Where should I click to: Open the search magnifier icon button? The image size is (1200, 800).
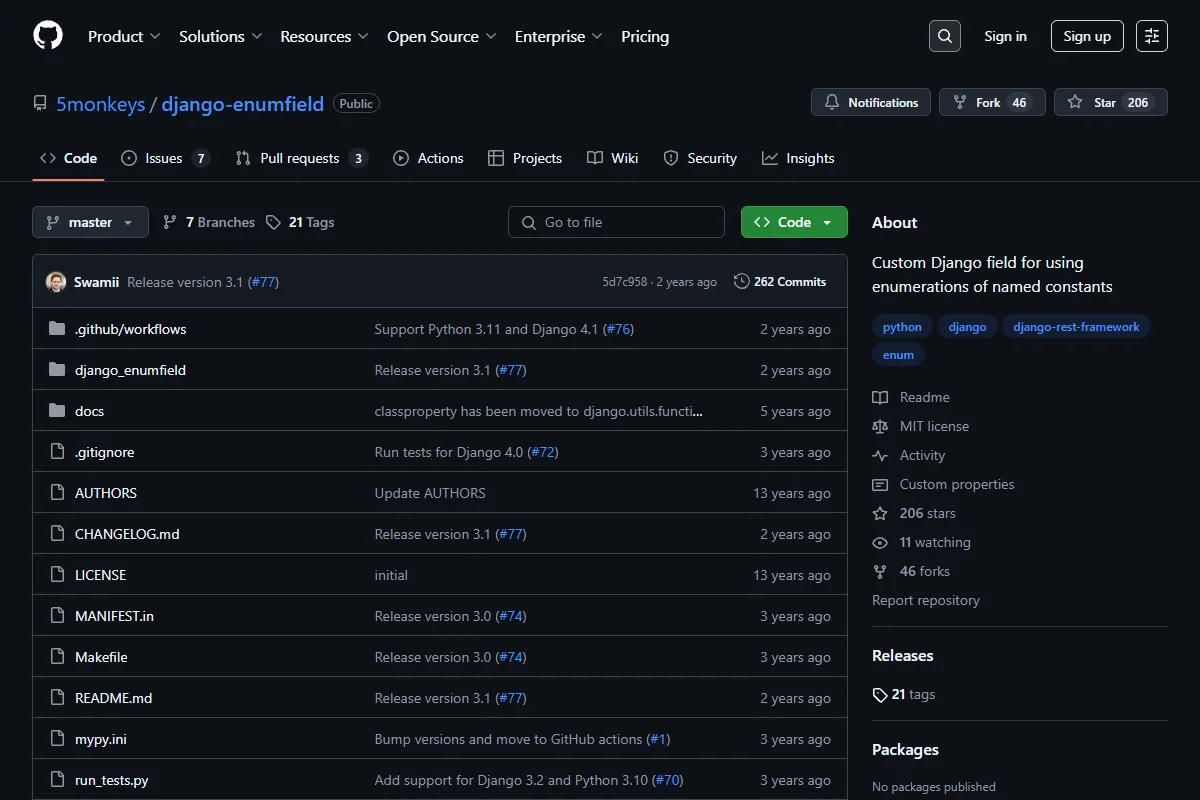click(x=945, y=36)
